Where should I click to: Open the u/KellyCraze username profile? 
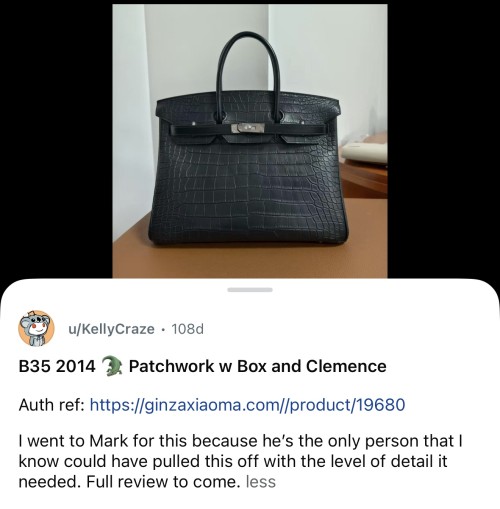111,329
